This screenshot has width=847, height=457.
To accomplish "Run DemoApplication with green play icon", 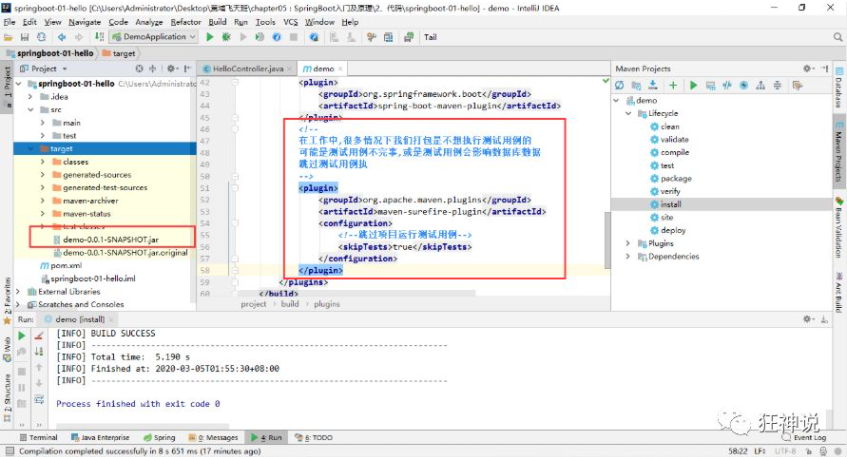I will tap(210, 37).
